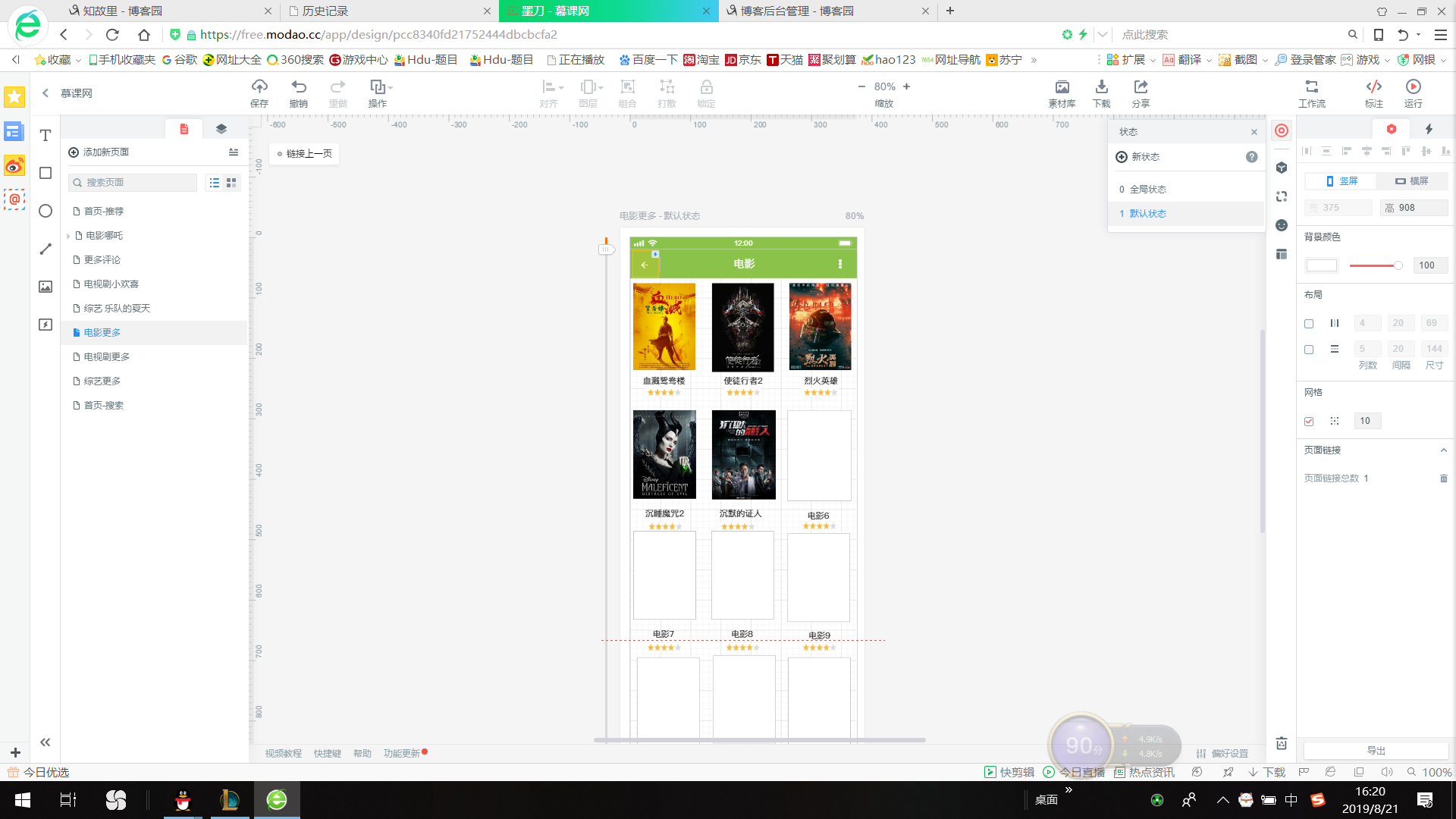Select the Circle shape tool
The height and width of the screenshot is (819, 1456).
45,212
